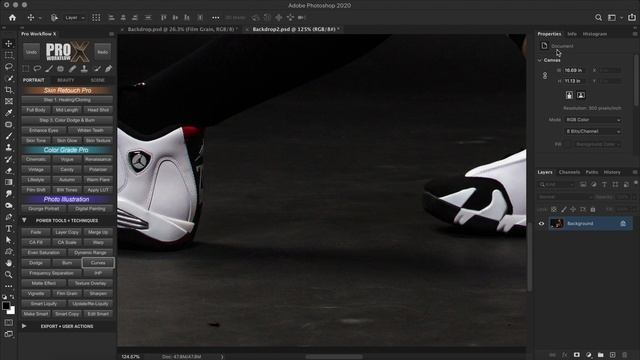Image resolution: width=640 pixels, height=360 pixels.
Task: Switch to the Channels tab
Action: pos(569,172)
